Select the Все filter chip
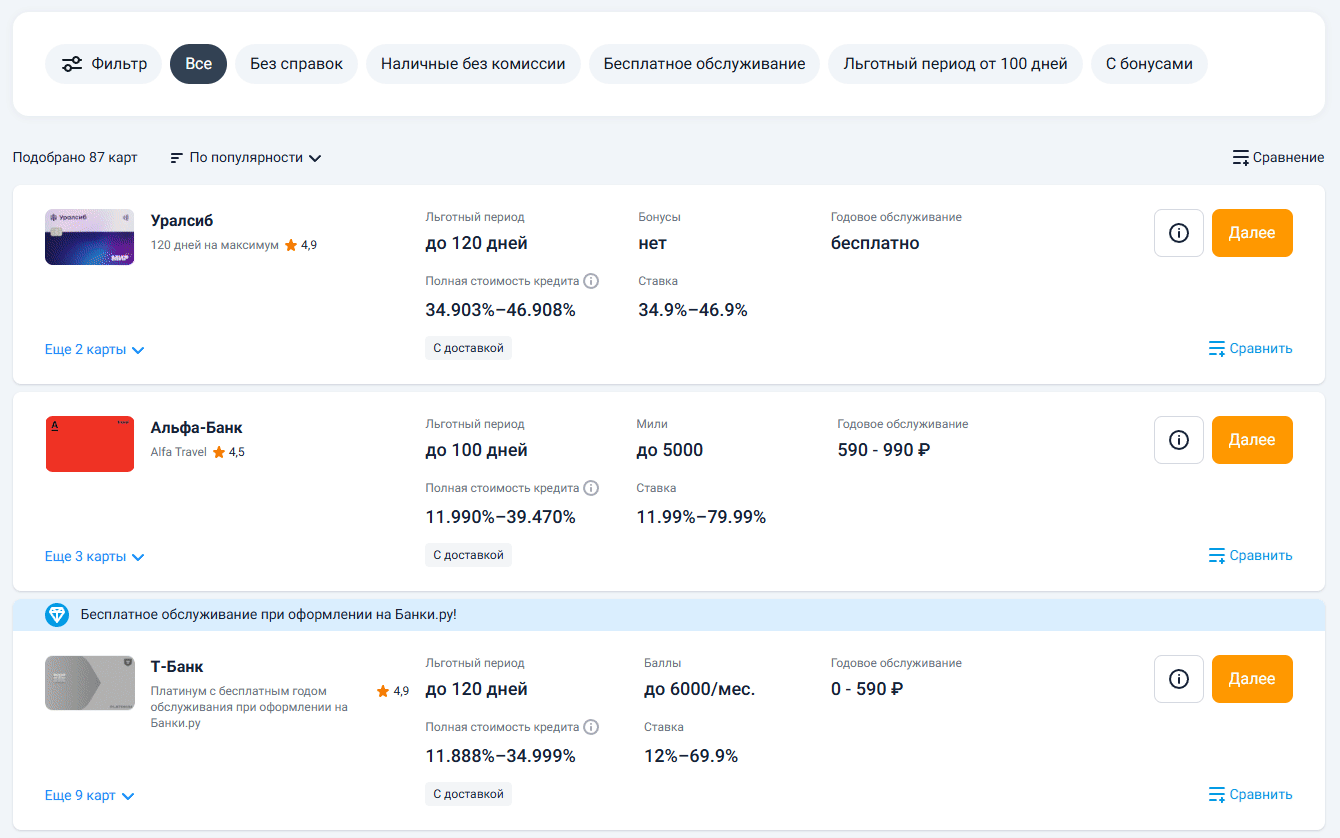Screen dimensions: 1340x838 [x=198, y=64]
